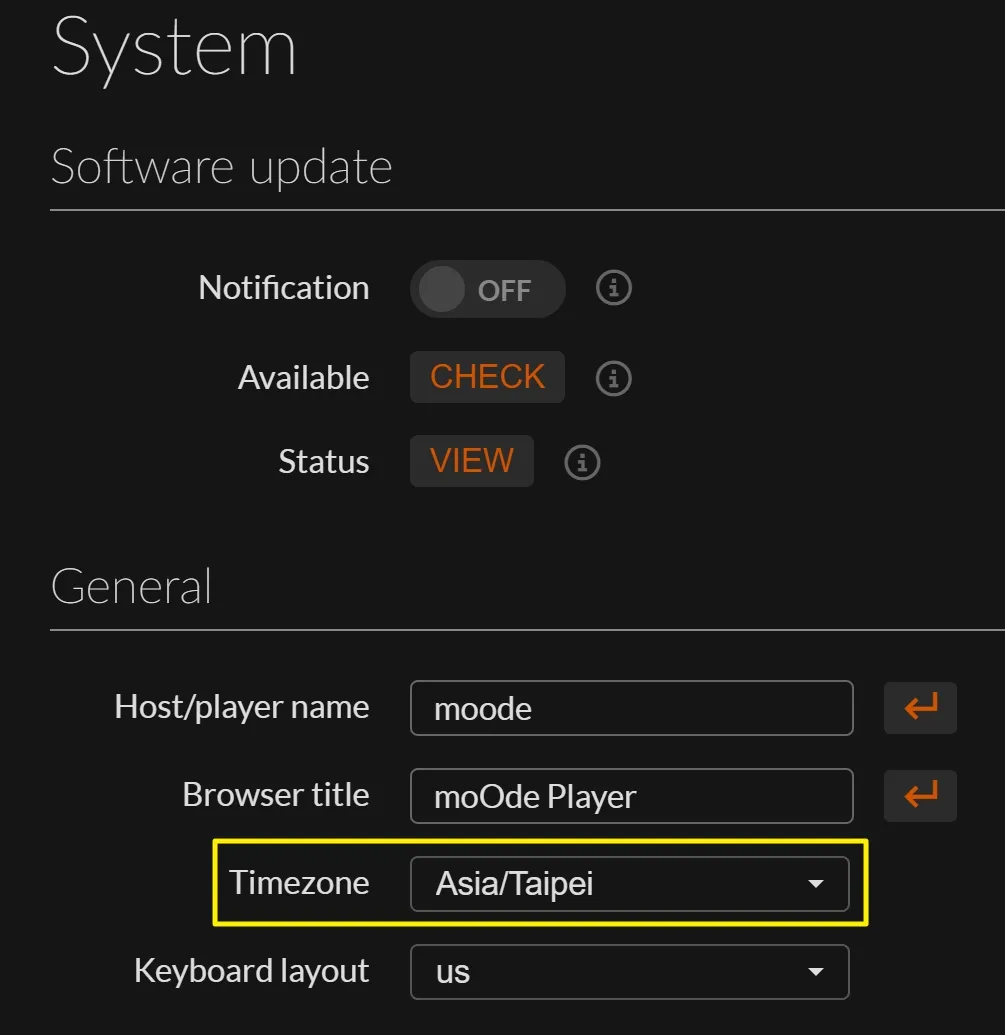Screen dimensions: 1005x1035
Task: Submit Browser title with enter arrow icon
Action: [921, 795]
